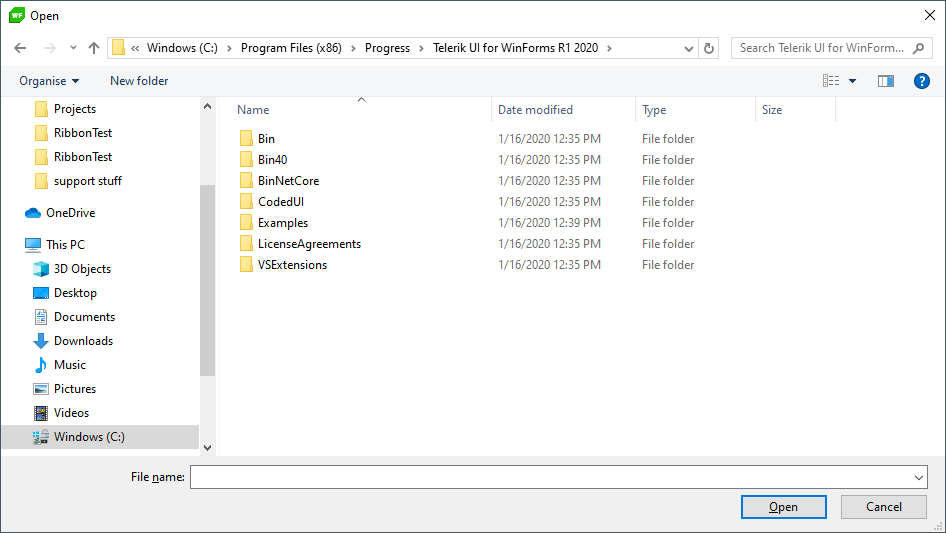Click File folder type of Bin40
This screenshot has height=533, width=946.
tap(668, 160)
